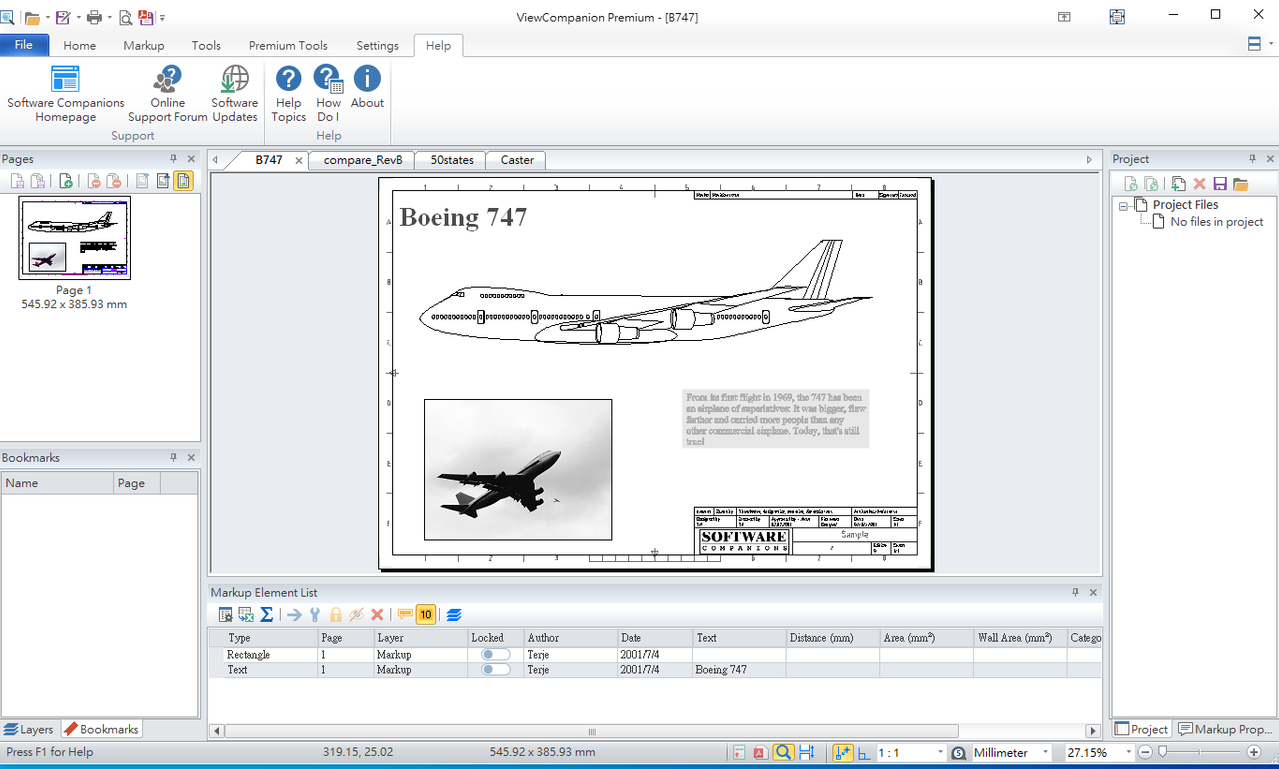This screenshot has width=1279, height=769.
Task: Open the How Do I guide
Action: click(328, 95)
